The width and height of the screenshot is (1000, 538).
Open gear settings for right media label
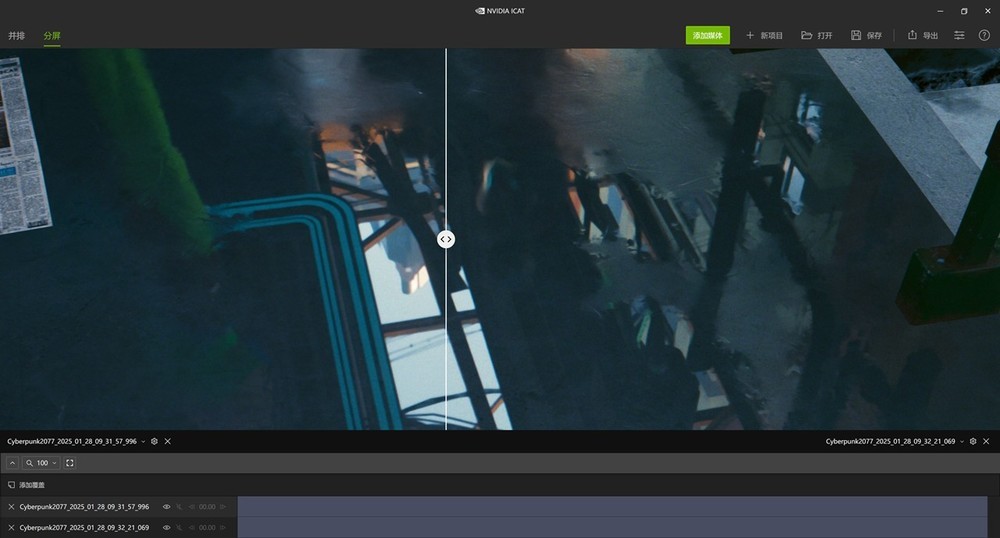(973, 441)
